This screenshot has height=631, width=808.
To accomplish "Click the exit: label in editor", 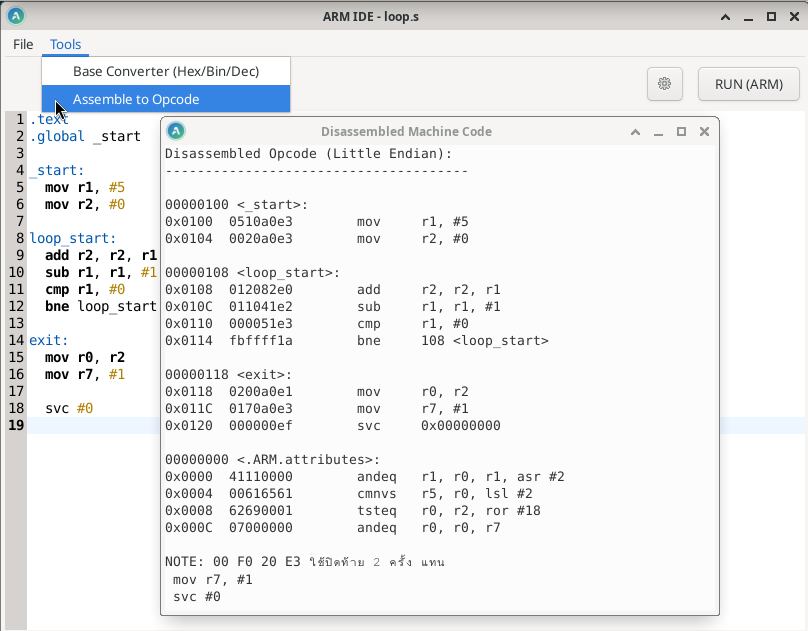I will (48, 340).
